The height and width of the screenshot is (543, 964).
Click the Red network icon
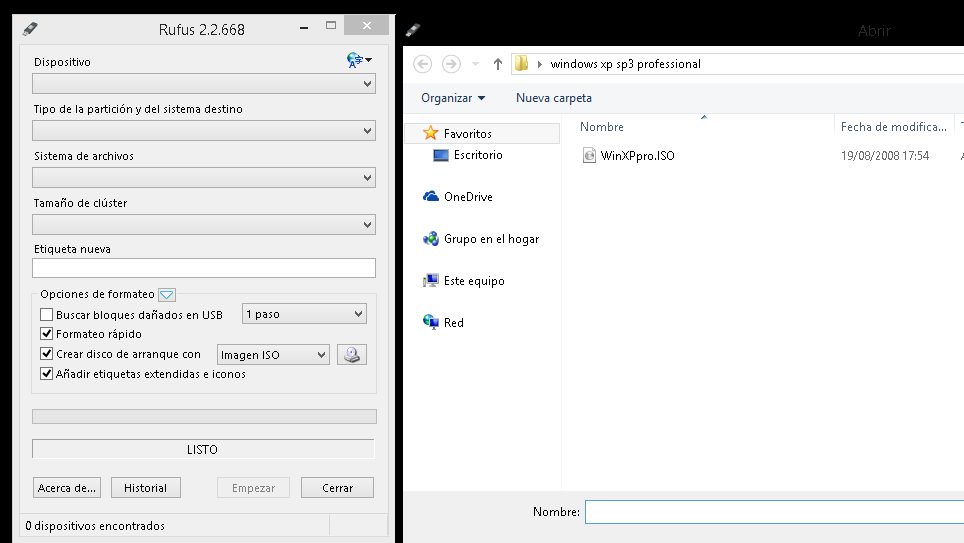pyautogui.click(x=430, y=322)
